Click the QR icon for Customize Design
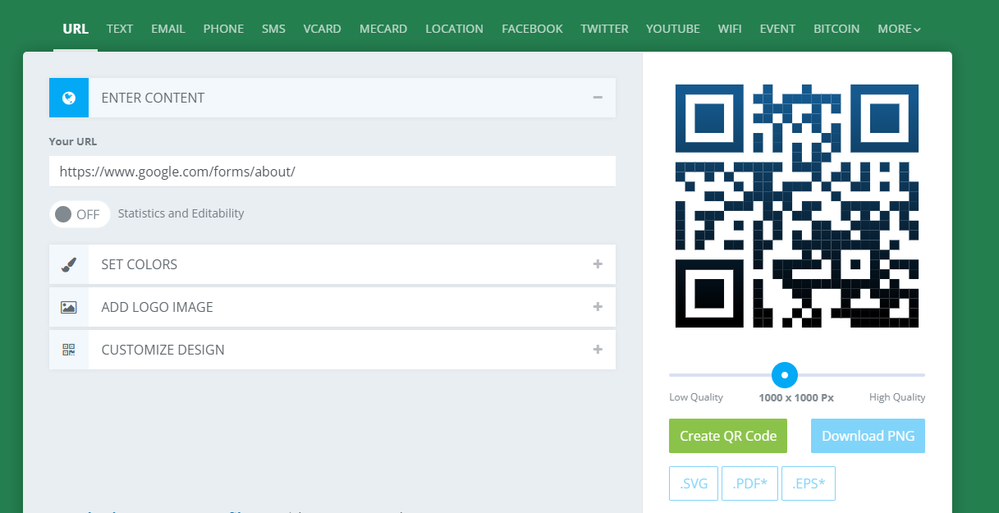The width and height of the screenshot is (999, 513). pos(69,350)
